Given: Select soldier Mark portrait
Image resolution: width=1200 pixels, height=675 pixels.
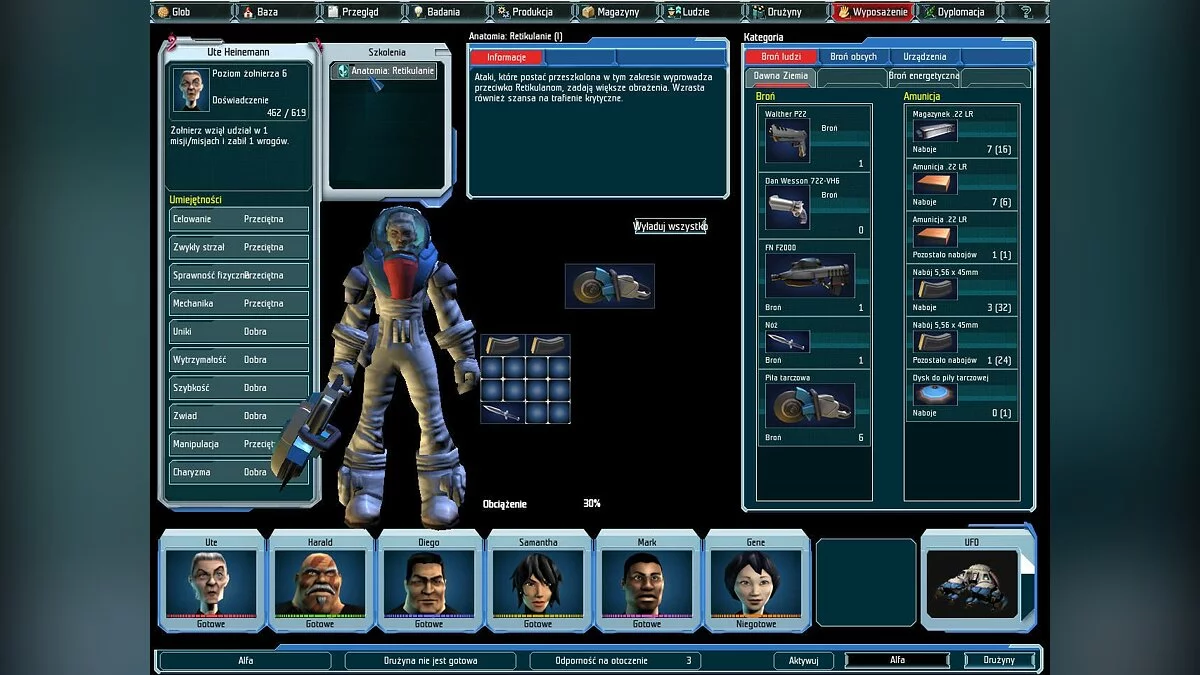Looking at the screenshot, I should (x=647, y=583).
